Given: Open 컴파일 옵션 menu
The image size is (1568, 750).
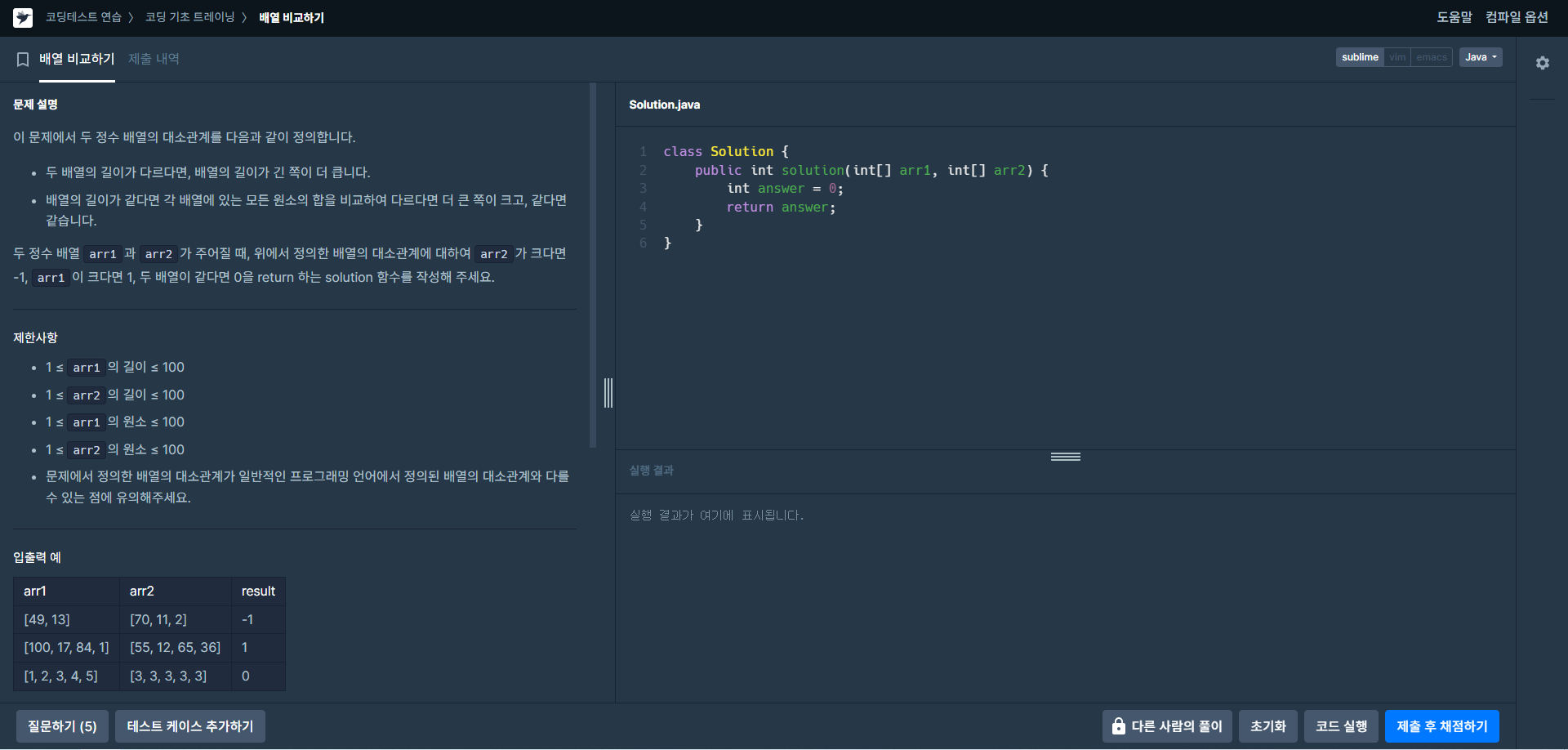Looking at the screenshot, I should 1517,17.
